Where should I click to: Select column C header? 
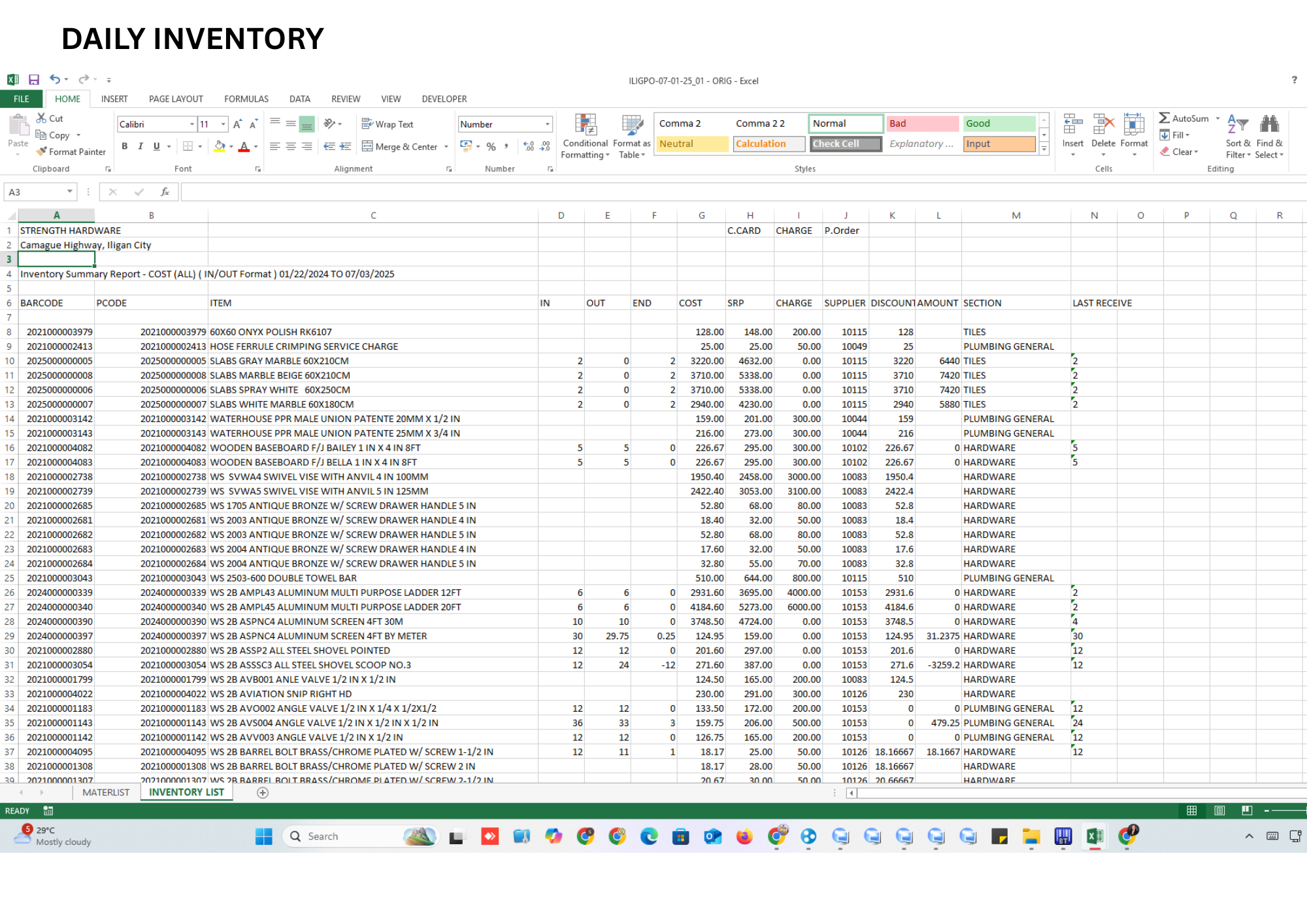coord(373,215)
